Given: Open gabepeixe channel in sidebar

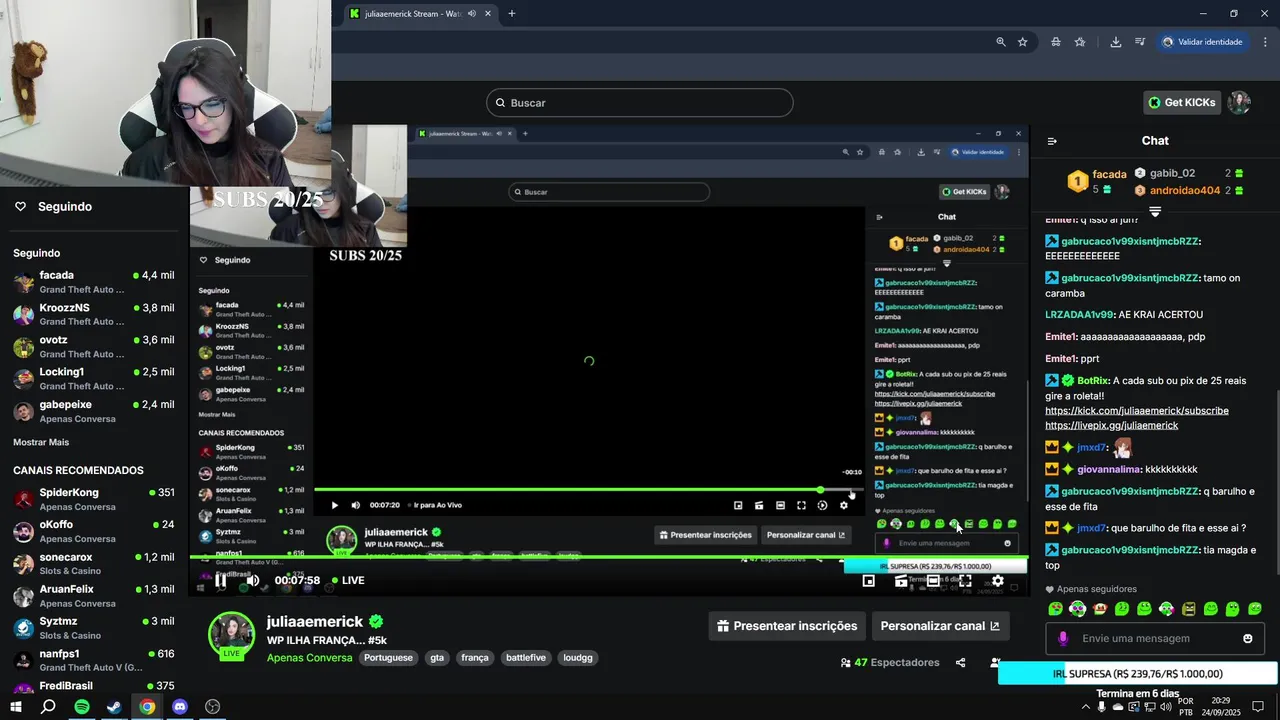Looking at the screenshot, I should (95, 411).
